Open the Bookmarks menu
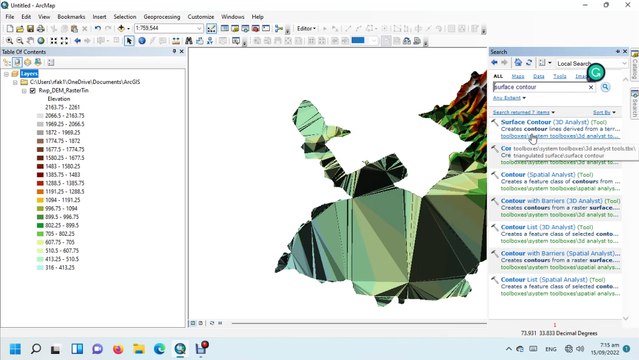 point(71,17)
